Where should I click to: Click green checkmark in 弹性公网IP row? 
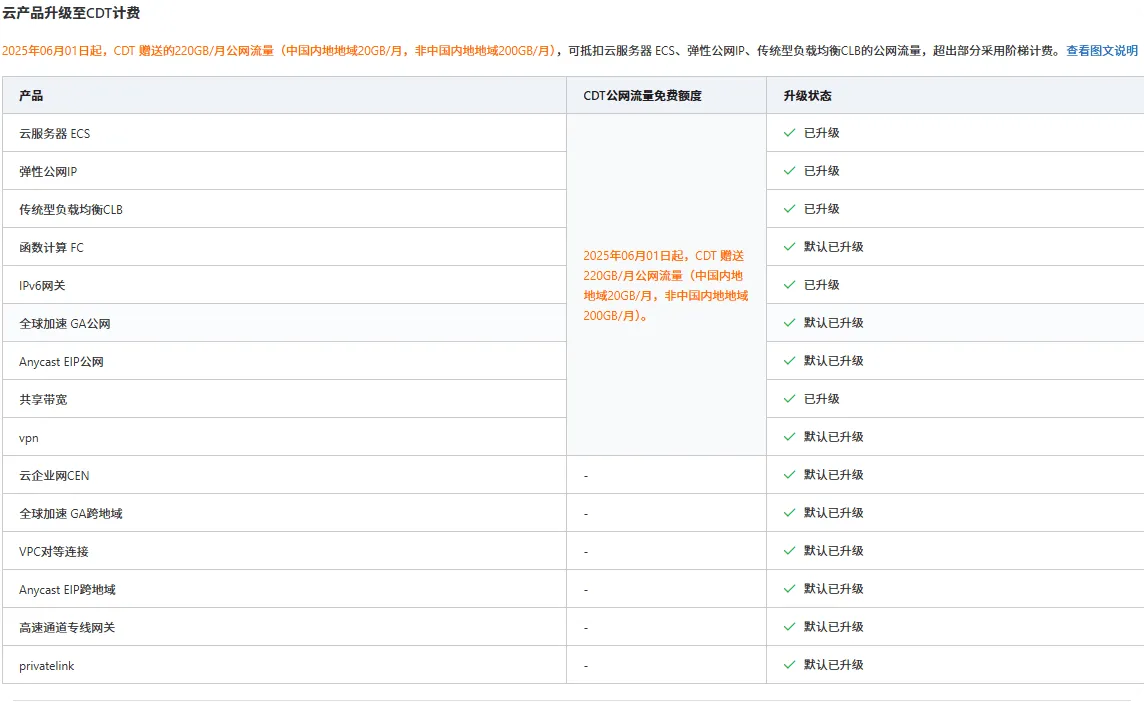(x=789, y=171)
